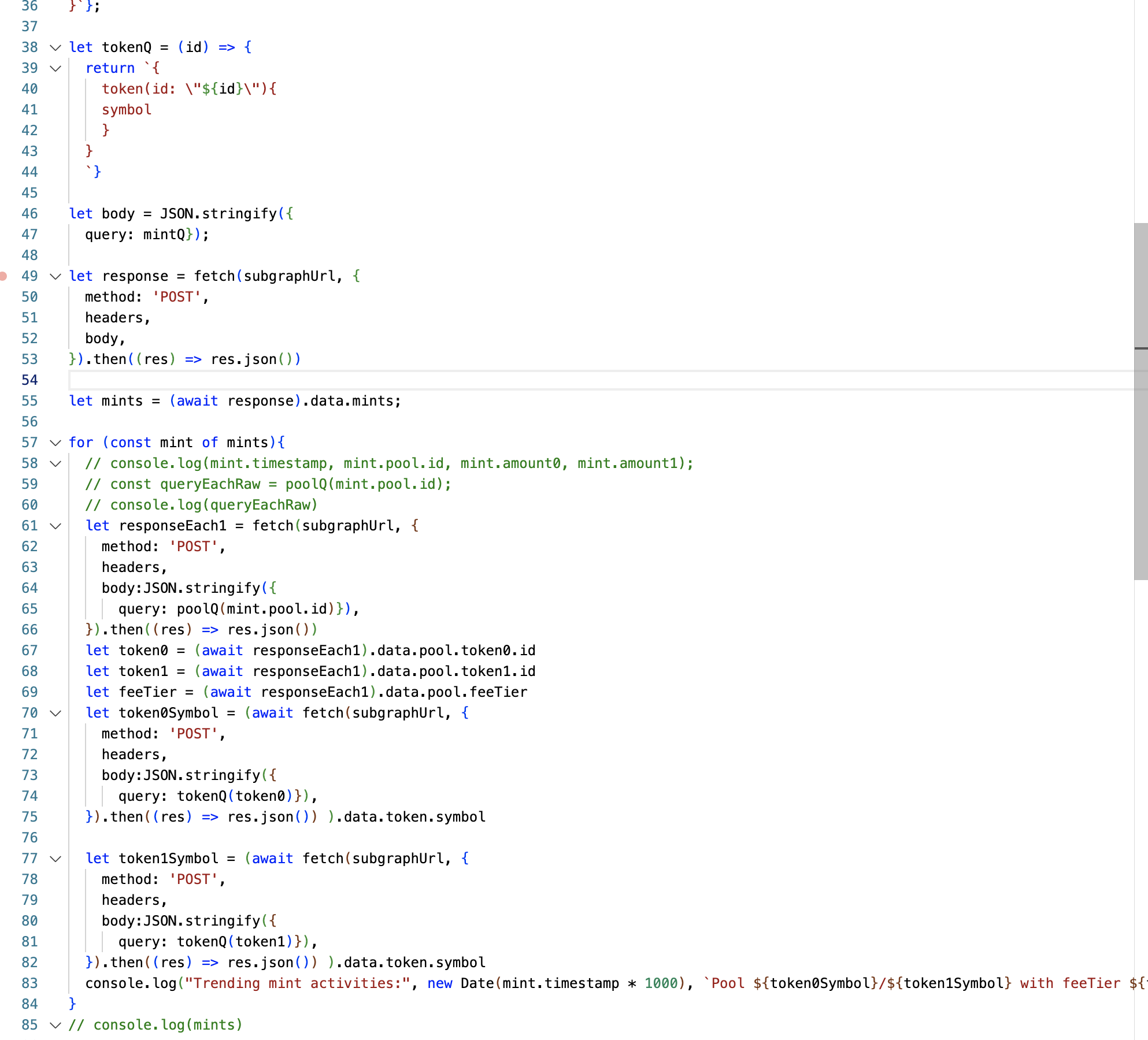Click 'symbol' on line 41

[x=127, y=110]
